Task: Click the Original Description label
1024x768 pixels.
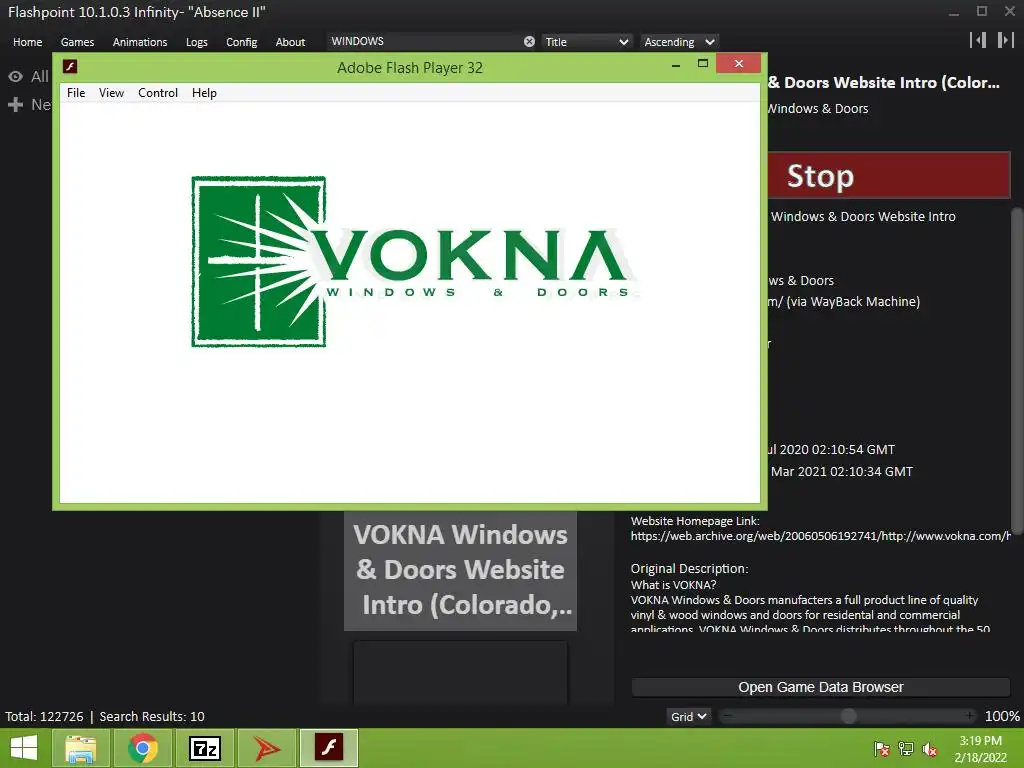Action: [x=690, y=568]
